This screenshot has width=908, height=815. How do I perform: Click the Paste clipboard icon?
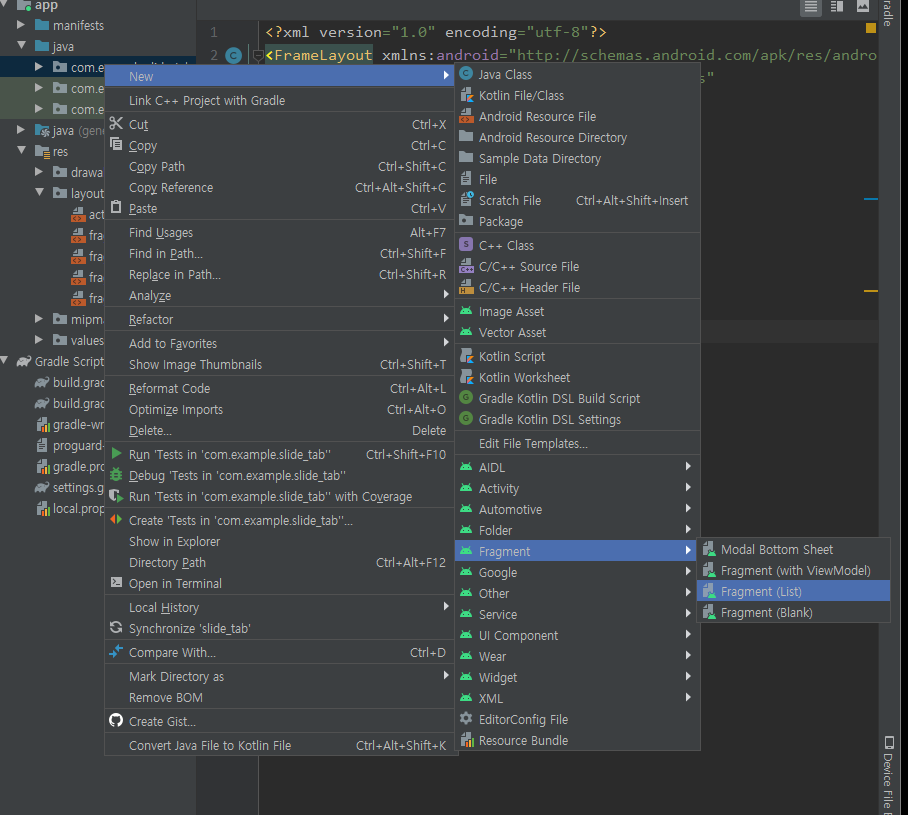(116, 207)
